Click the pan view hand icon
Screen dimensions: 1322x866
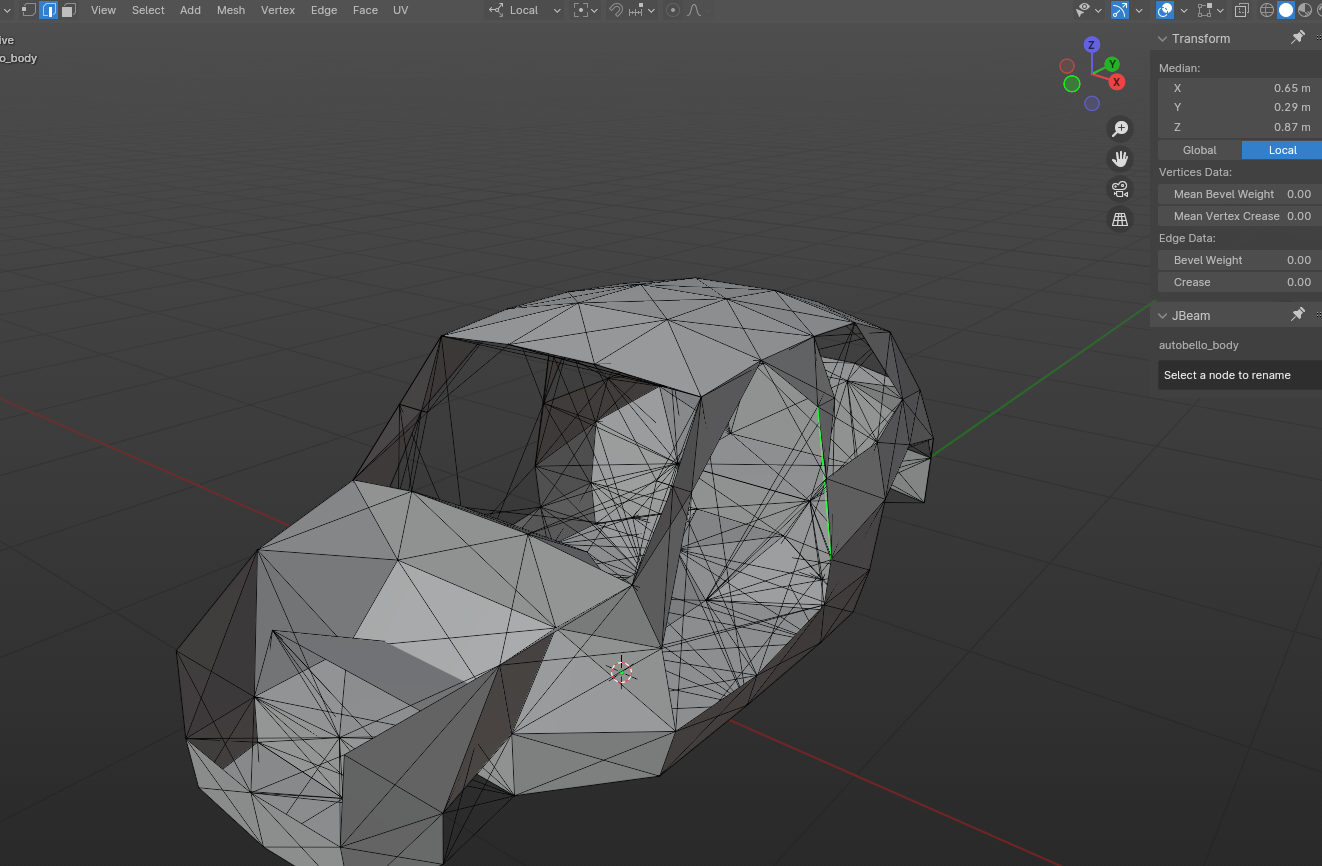[1120, 159]
